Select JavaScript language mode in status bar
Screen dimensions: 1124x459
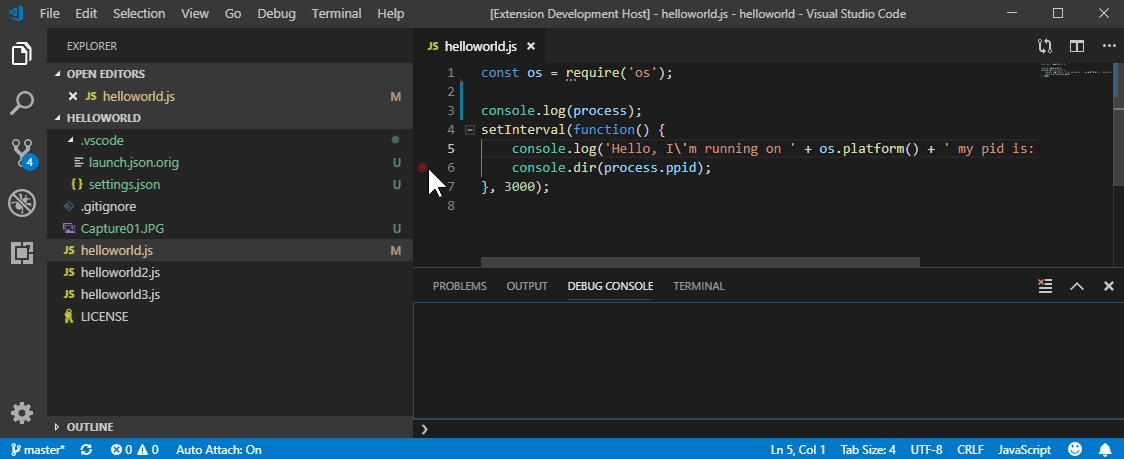1024,450
